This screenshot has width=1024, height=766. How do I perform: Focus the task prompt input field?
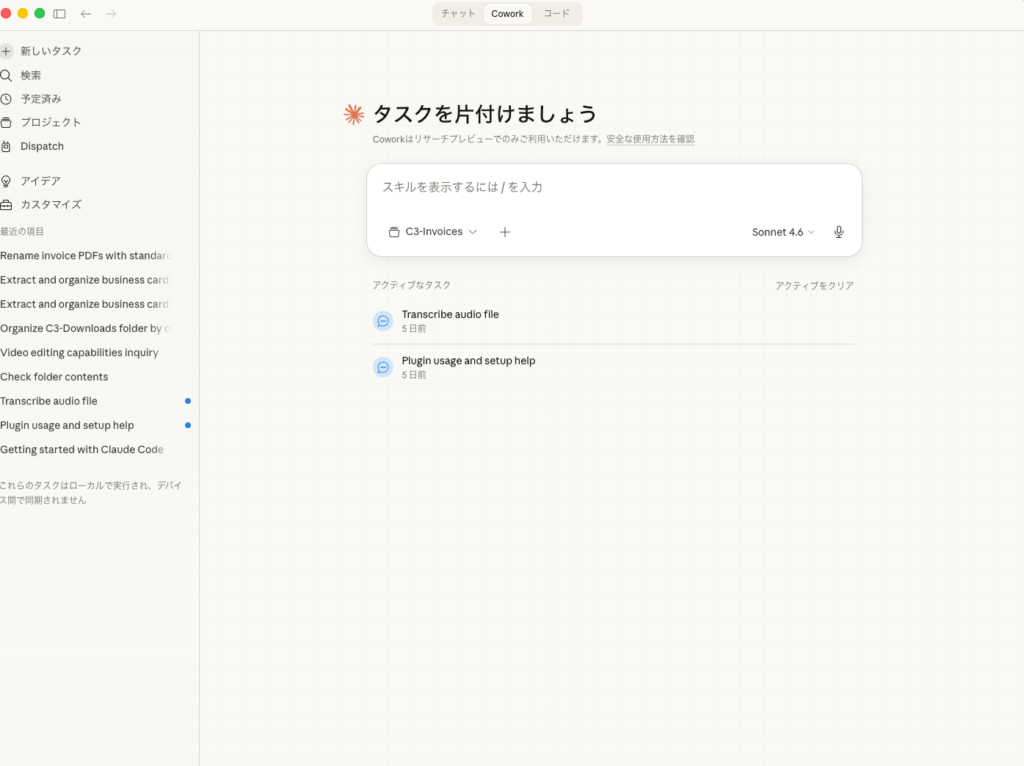coord(612,188)
